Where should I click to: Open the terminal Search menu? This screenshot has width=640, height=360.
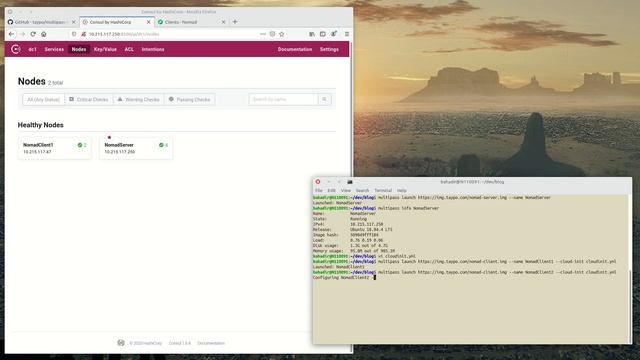click(362, 191)
